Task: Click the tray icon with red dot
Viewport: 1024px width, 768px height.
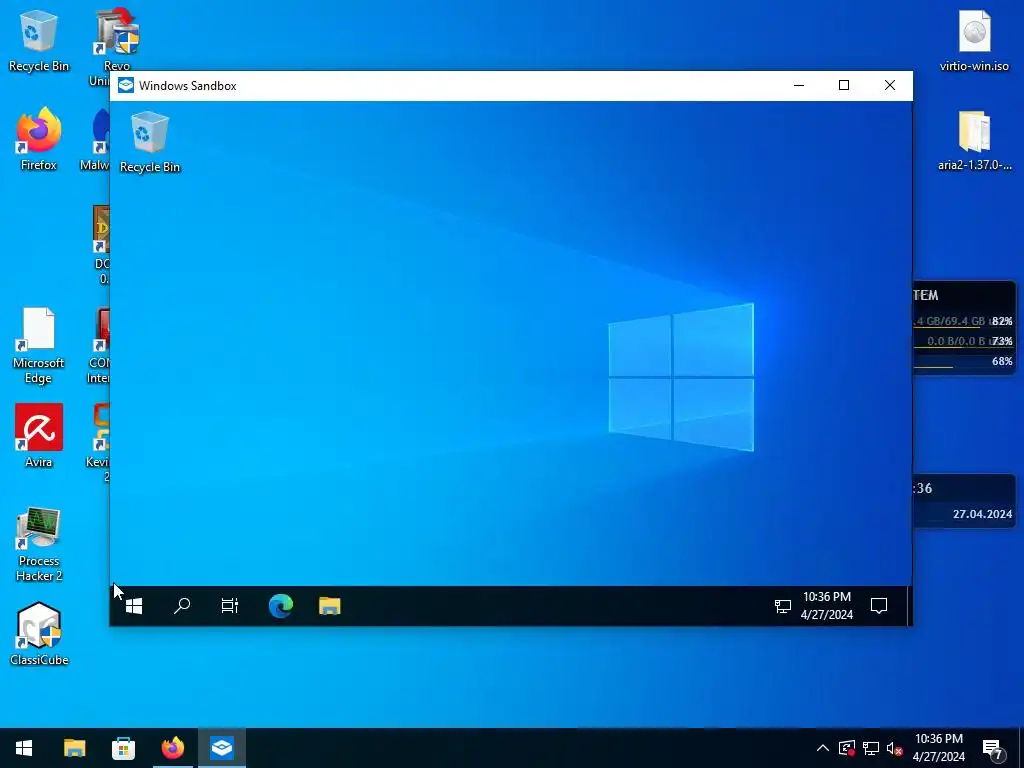Action: 847,748
